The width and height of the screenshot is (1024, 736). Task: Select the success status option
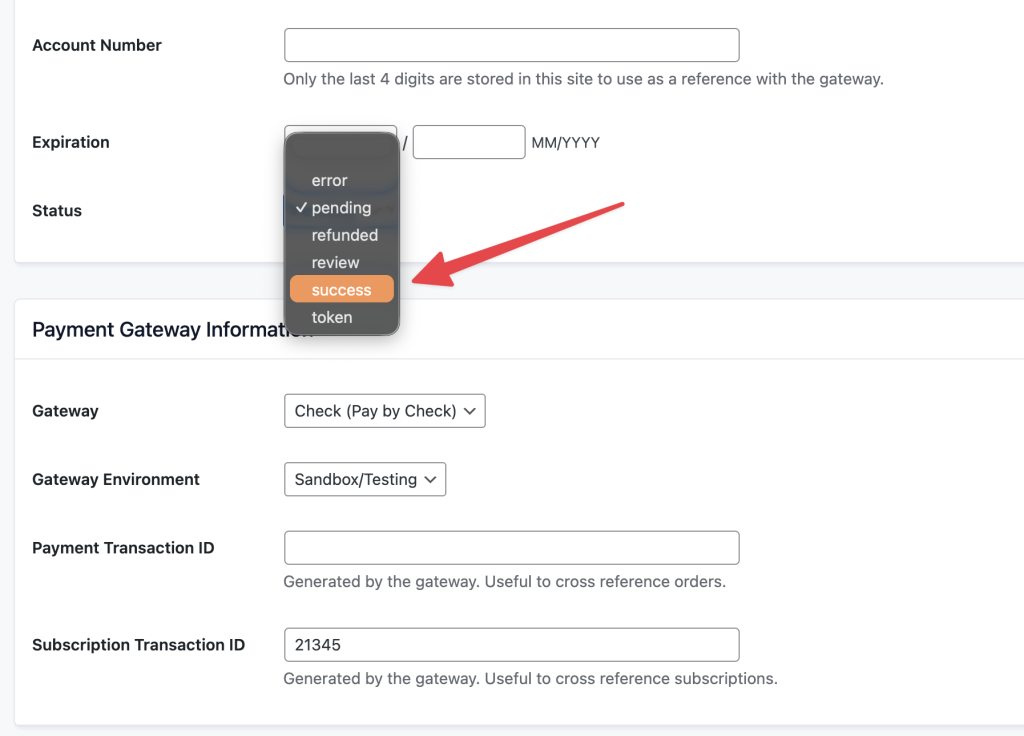click(x=341, y=290)
